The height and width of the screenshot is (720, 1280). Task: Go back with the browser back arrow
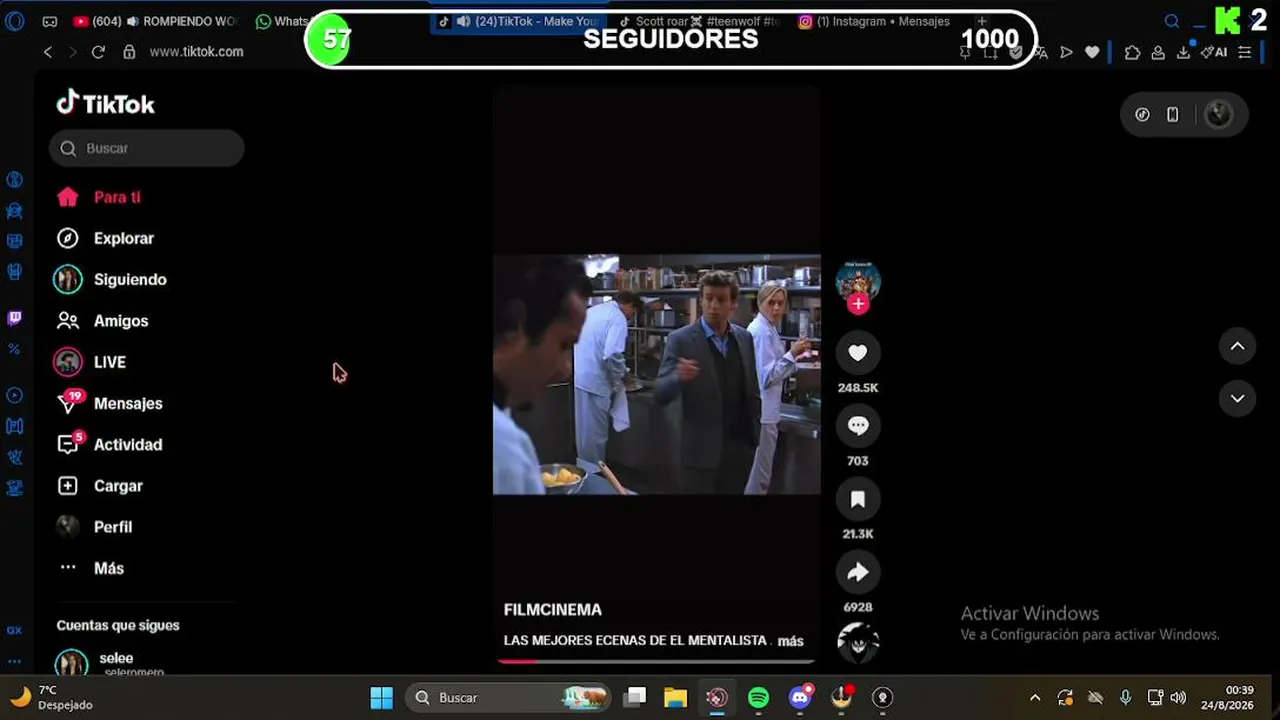pos(48,52)
